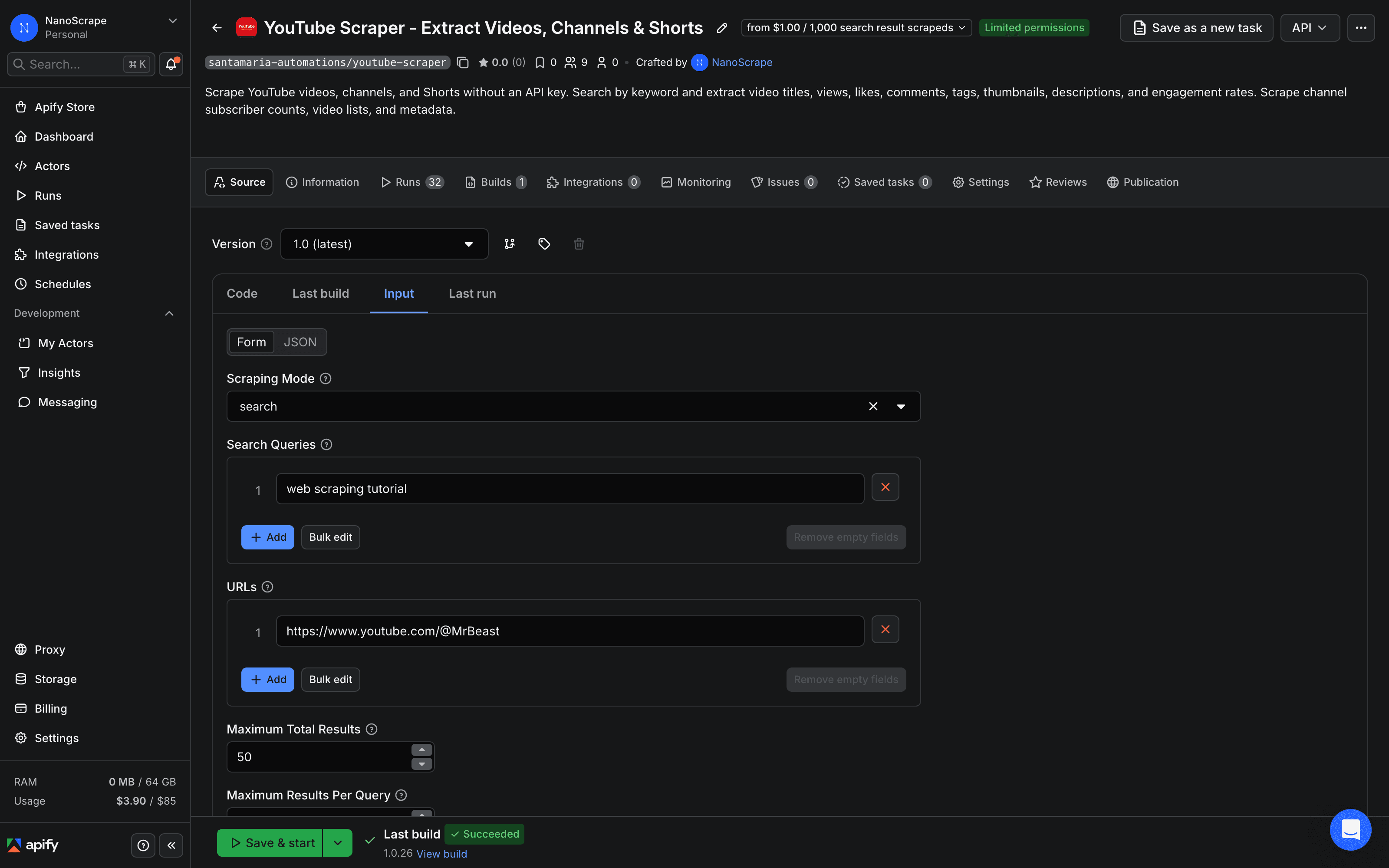Click the Limited permissions badge
Image resolution: width=1389 pixels, height=868 pixels.
(1034, 27)
